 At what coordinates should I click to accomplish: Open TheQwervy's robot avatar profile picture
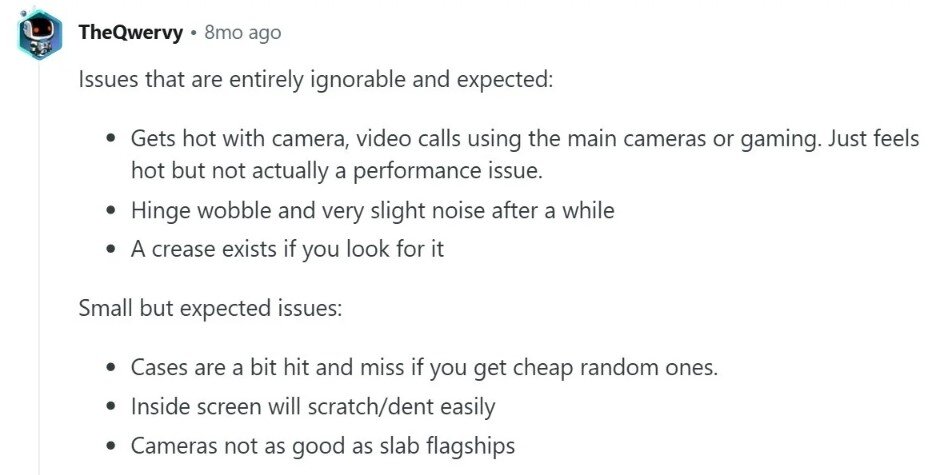click(x=39, y=34)
